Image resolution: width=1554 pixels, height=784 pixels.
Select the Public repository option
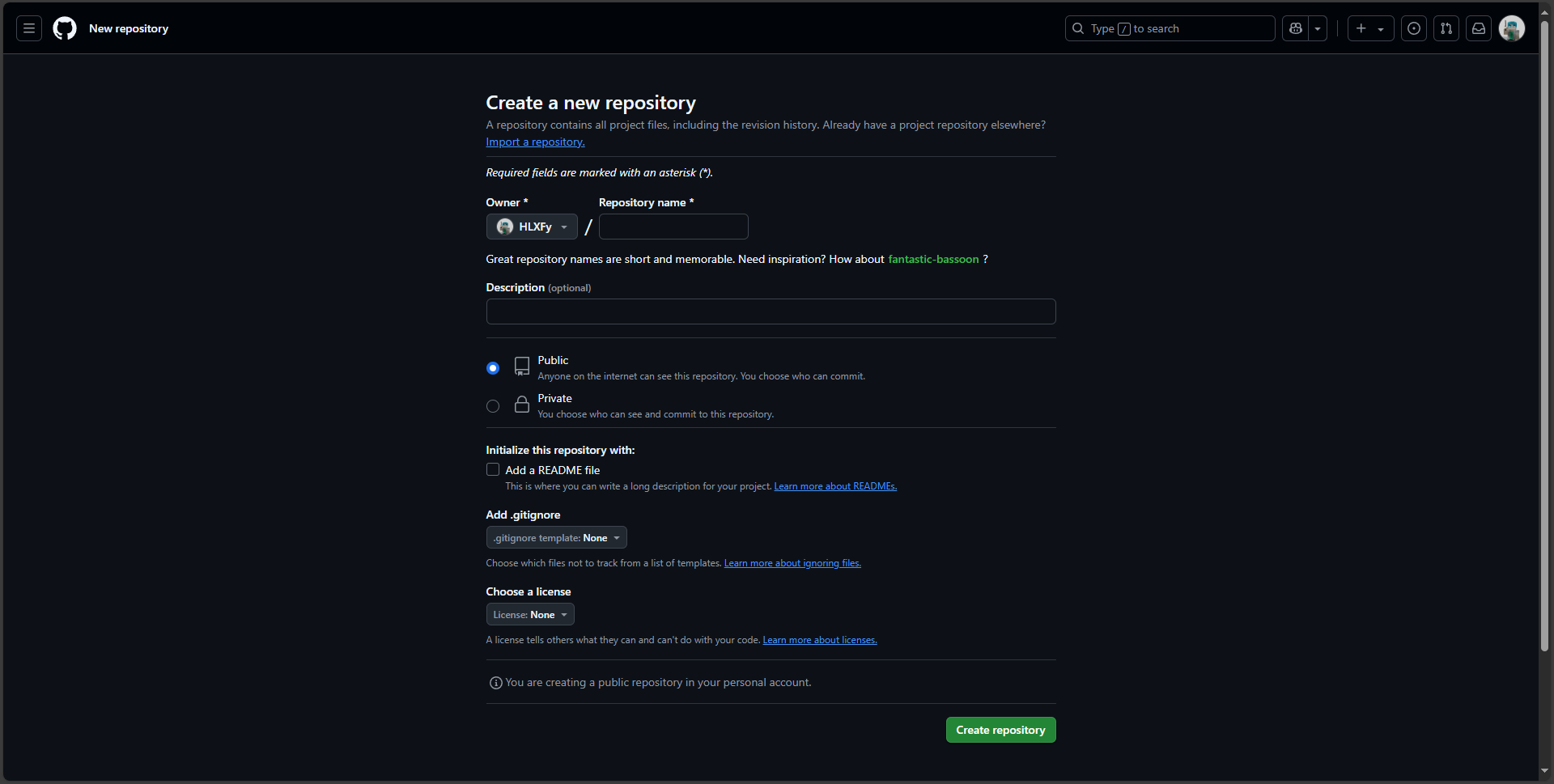[492, 367]
